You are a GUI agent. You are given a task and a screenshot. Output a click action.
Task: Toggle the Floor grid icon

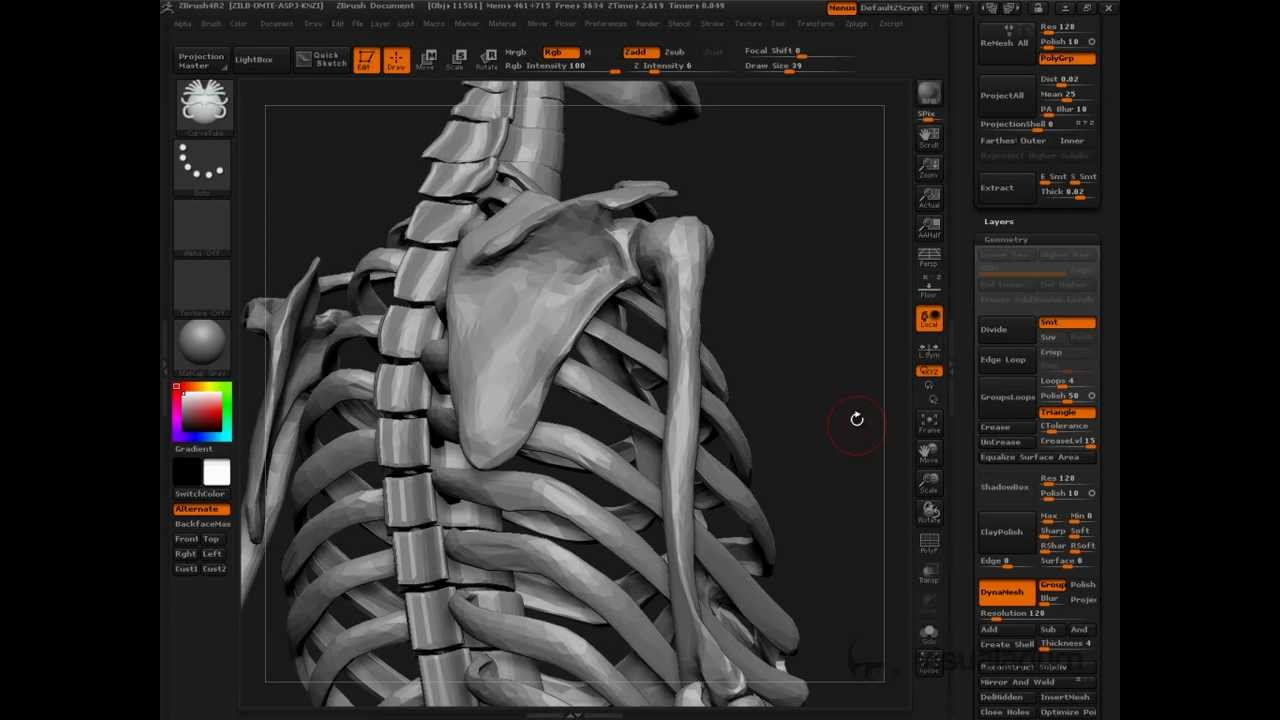coord(929,287)
